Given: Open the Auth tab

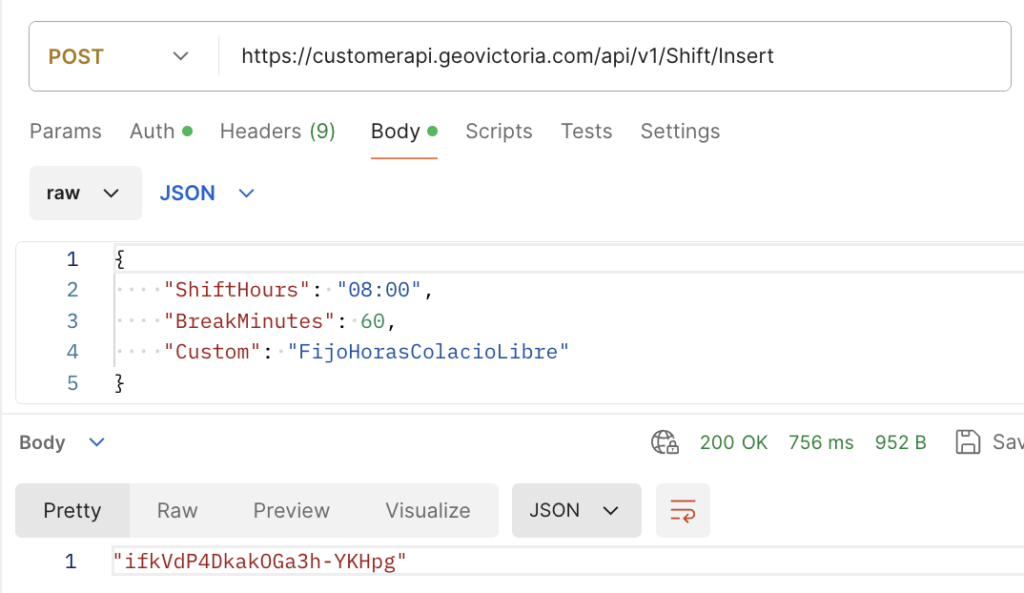Looking at the screenshot, I should (160, 131).
